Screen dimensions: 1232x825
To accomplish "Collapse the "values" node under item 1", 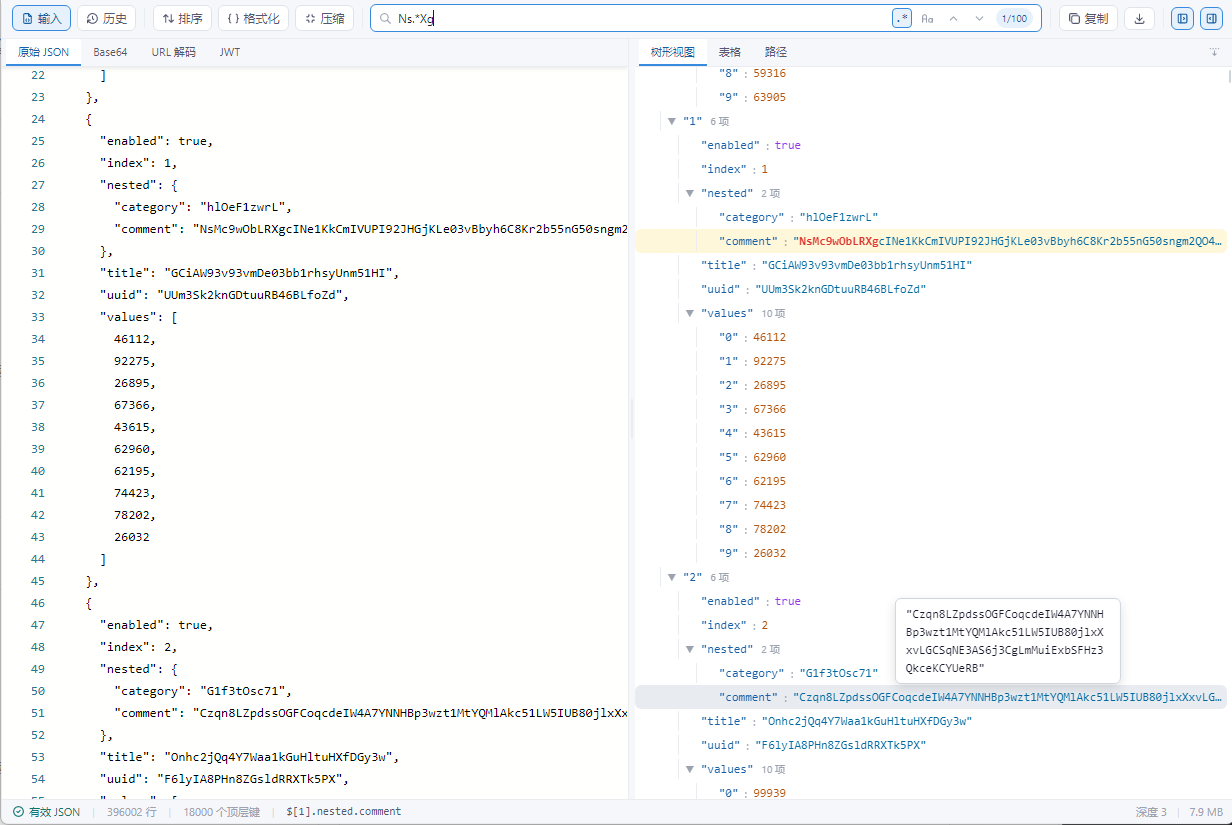I will (x=690, y=313).
